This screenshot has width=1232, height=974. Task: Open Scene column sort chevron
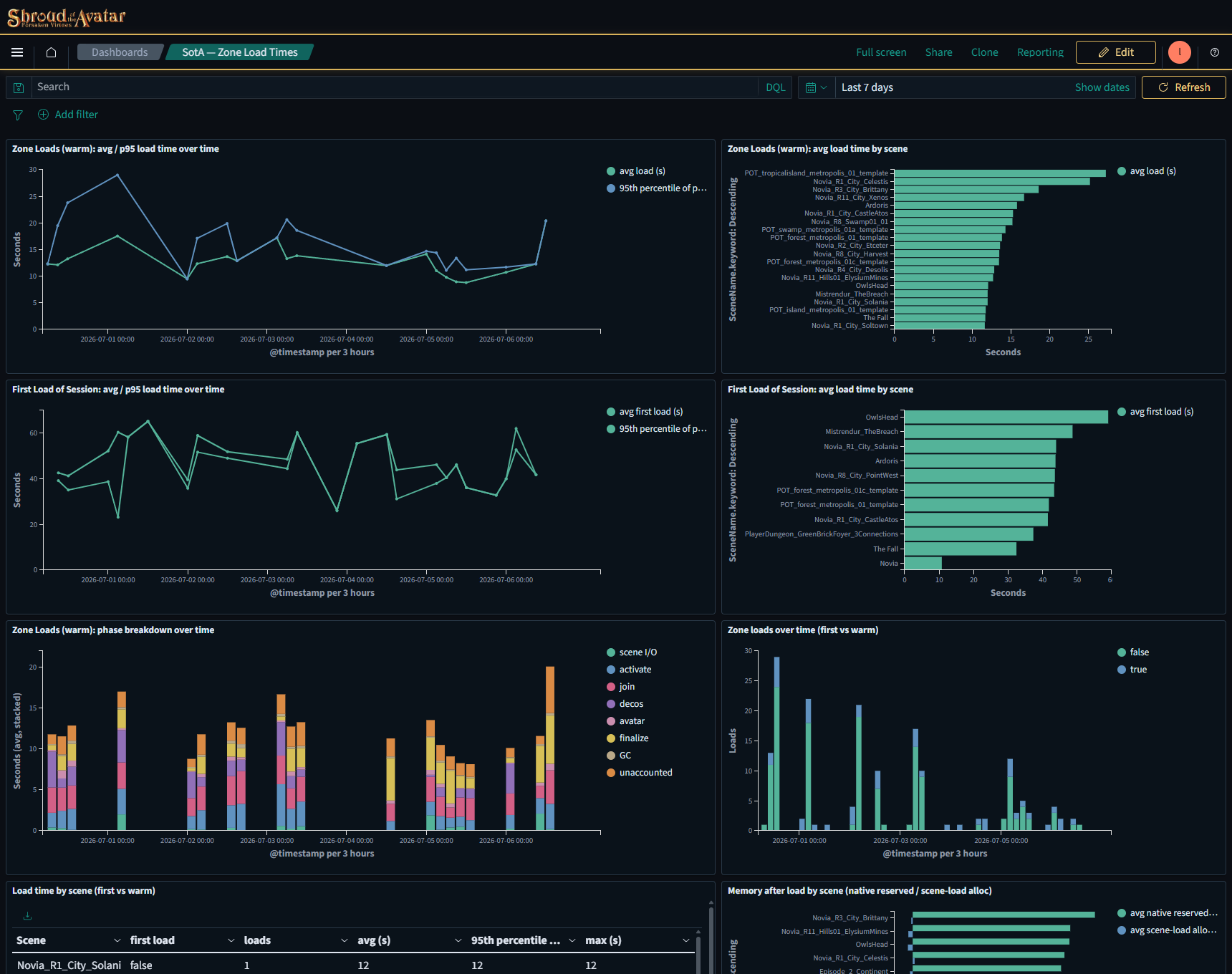coord(117,940)
